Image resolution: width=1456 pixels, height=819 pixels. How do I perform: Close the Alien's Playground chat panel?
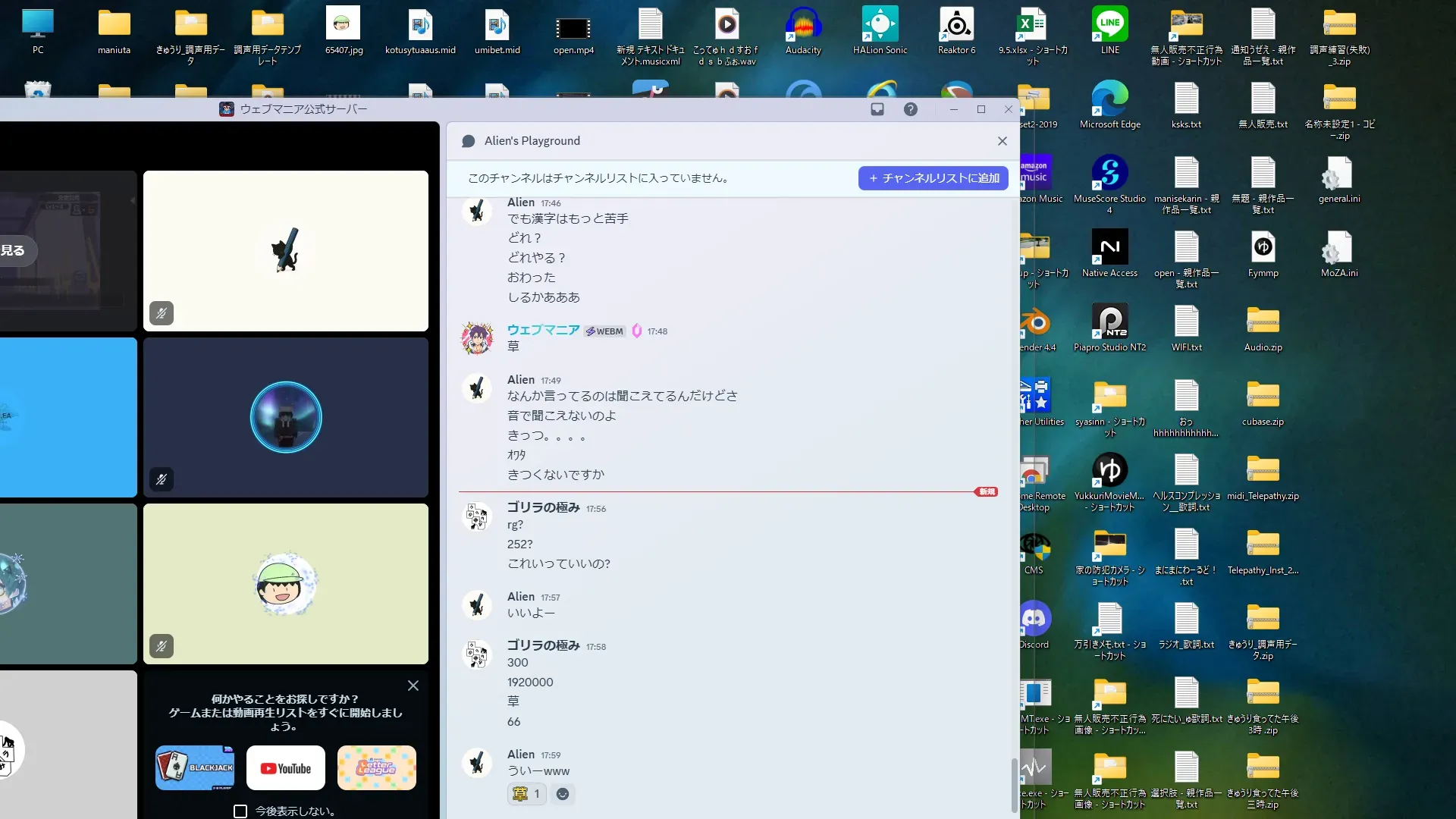1003,141
